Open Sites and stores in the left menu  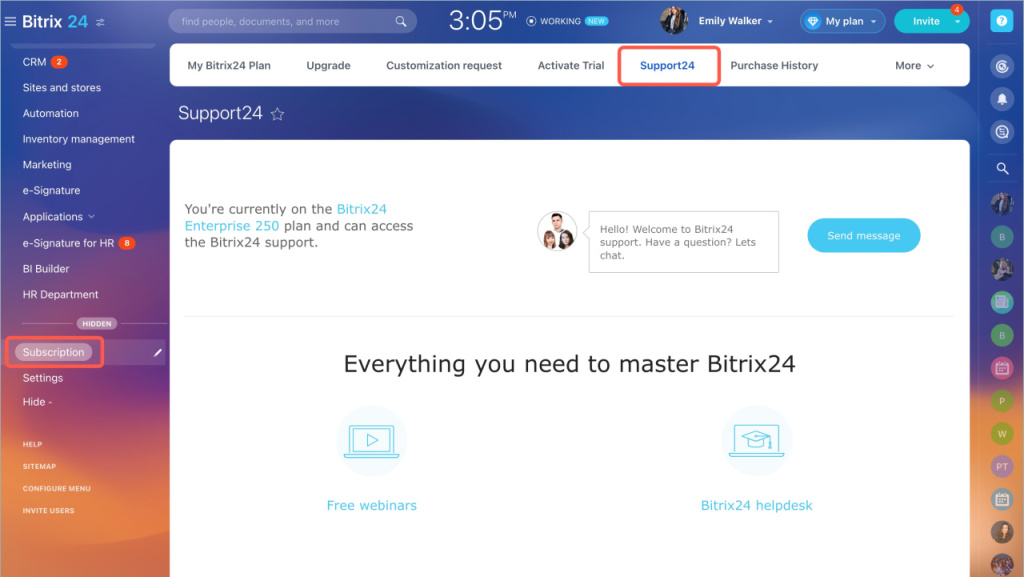[61, 87]
